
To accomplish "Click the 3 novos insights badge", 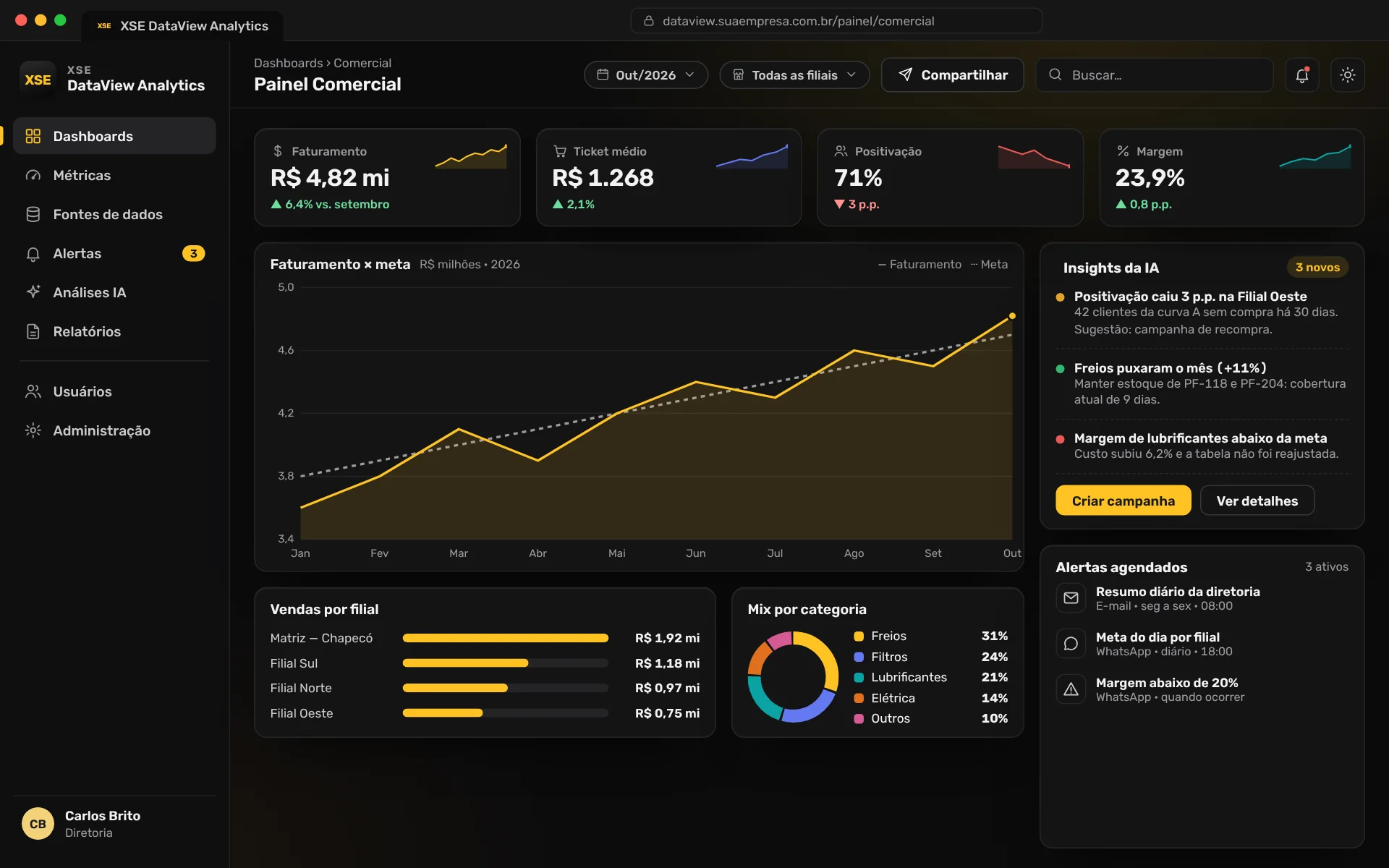I will click(x=1317, y=267).
